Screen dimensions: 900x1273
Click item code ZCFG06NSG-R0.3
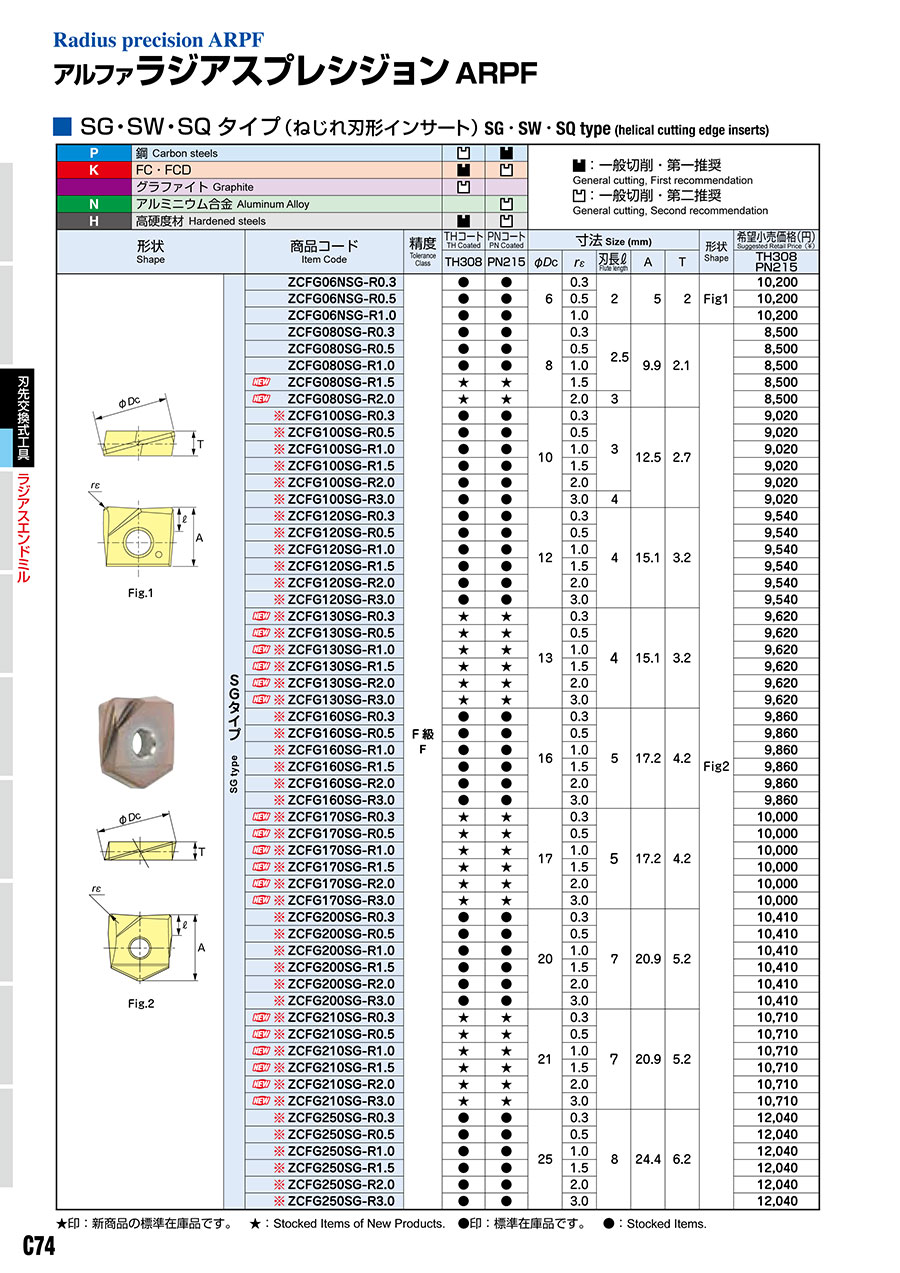point(328,282)
